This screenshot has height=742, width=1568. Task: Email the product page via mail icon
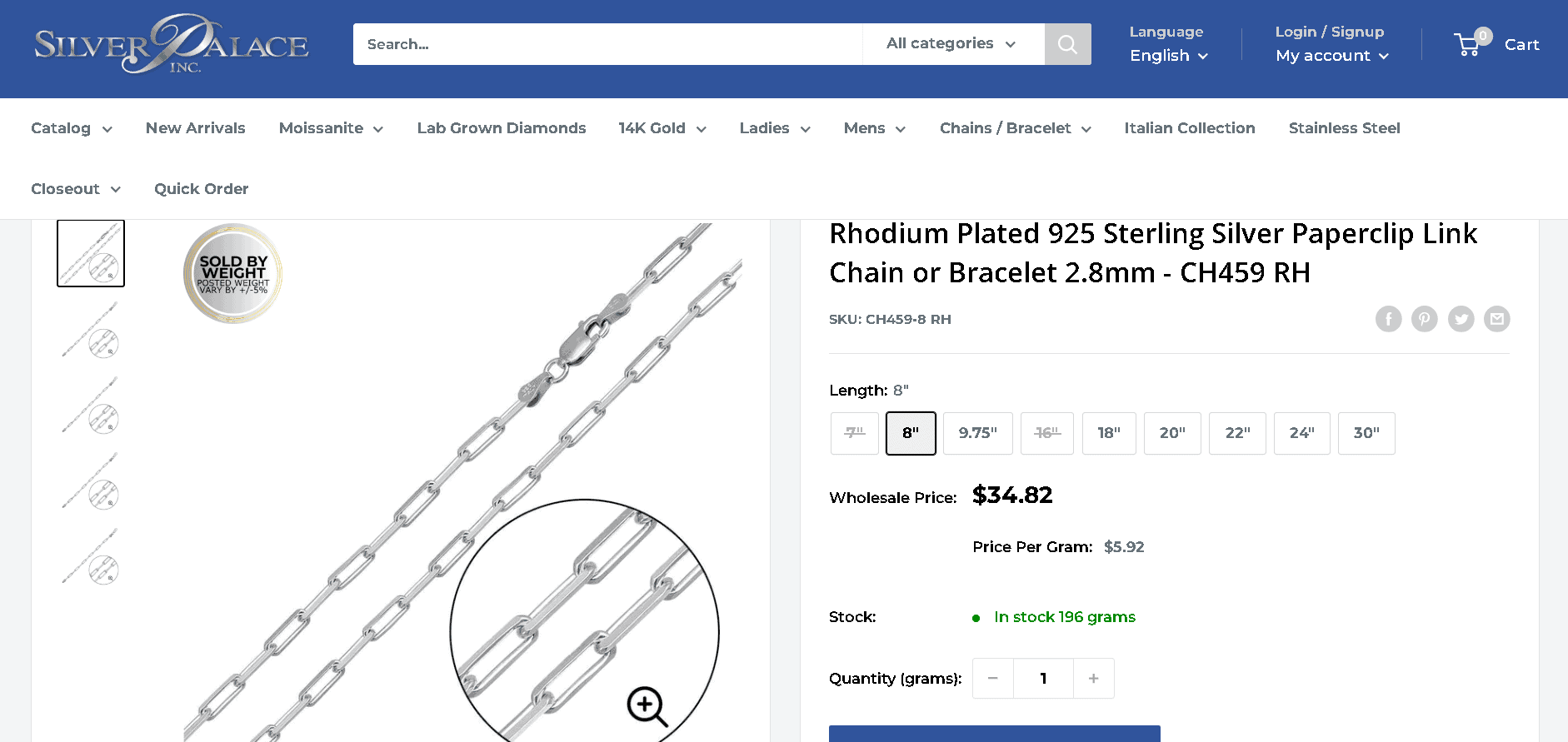[1497, 319]
